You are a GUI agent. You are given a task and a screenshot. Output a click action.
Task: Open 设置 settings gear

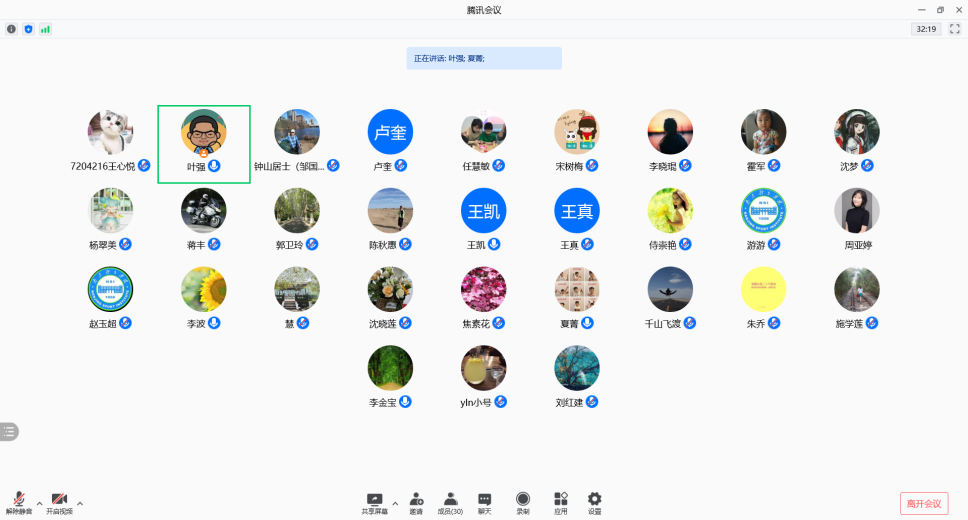pos(595,500)
